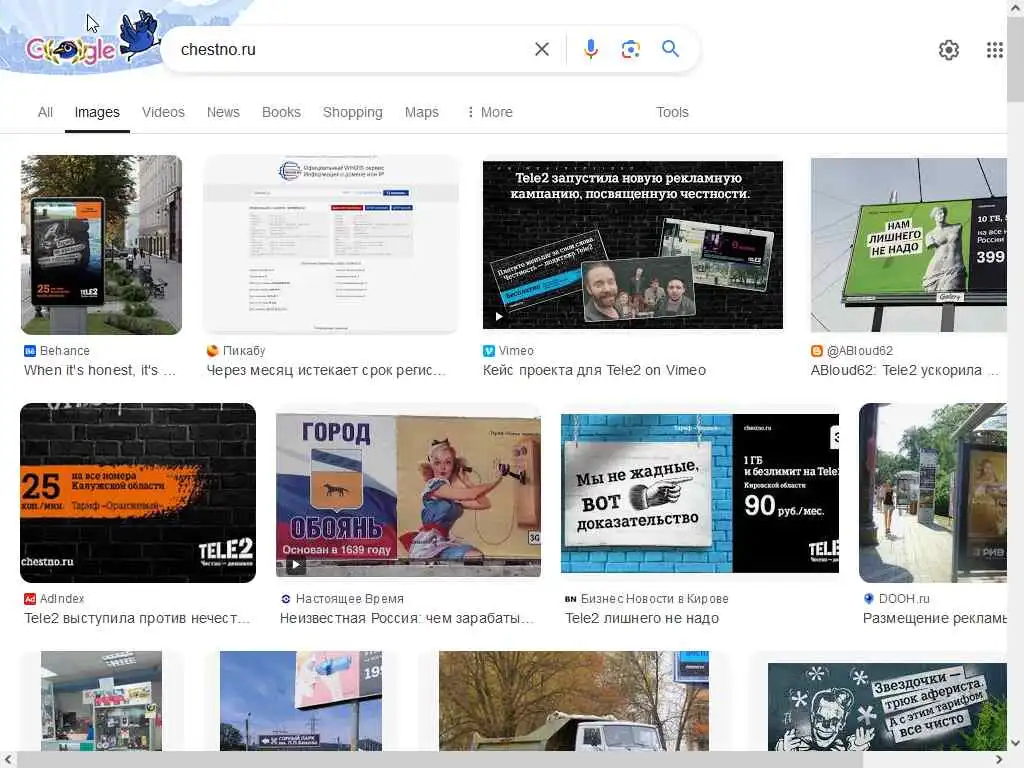
Task: Open the Google apps grid
Action: [x=994, y=50]
